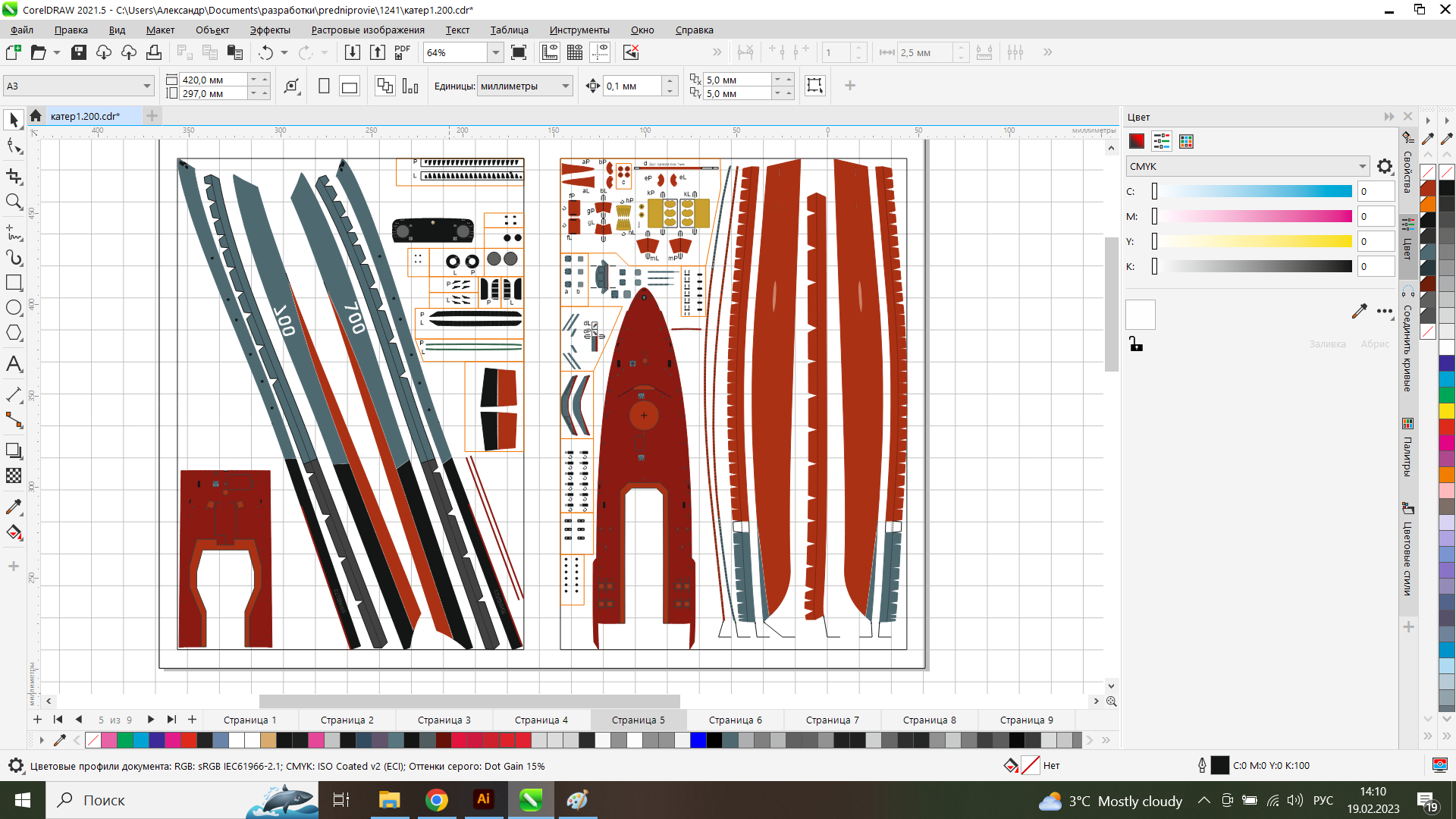Open the Эффекты menu
The height and width of the screenshot is (819, 1456).
pyautogui.click(x=270, y=30)
